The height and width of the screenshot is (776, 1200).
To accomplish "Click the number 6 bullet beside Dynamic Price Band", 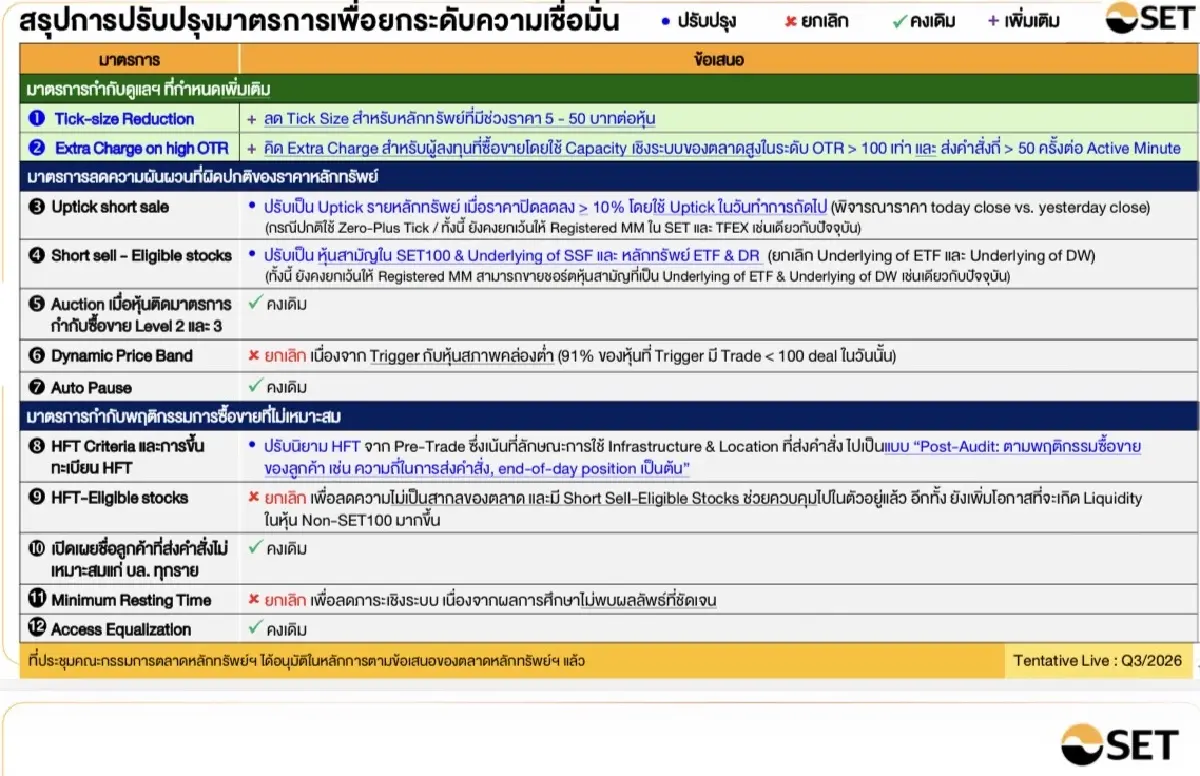I will [37, 356].
